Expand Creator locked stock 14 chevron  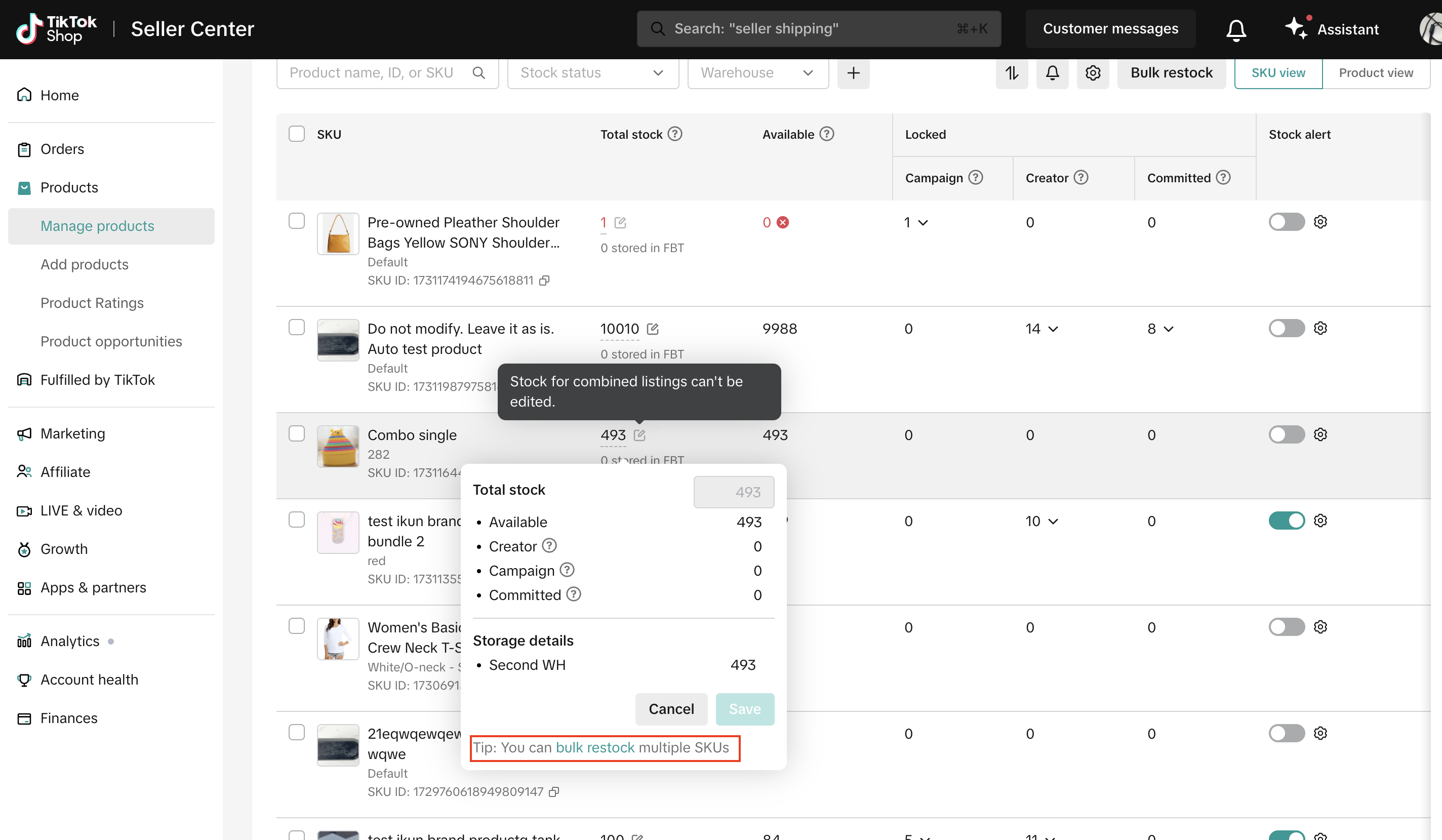[x=1053, y=329]
